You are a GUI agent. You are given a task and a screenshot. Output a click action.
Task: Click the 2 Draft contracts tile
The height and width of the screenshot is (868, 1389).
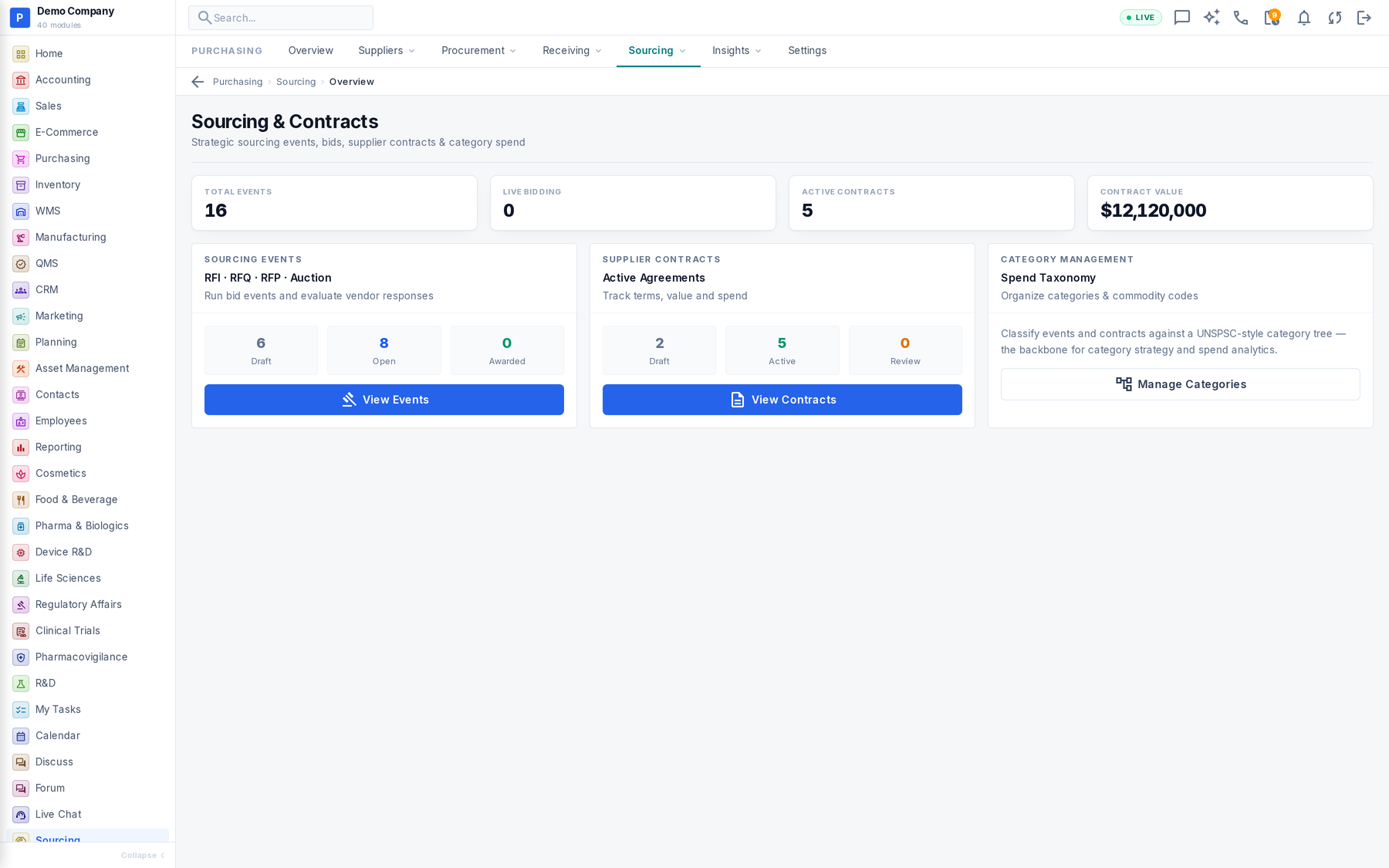point(659,350)
